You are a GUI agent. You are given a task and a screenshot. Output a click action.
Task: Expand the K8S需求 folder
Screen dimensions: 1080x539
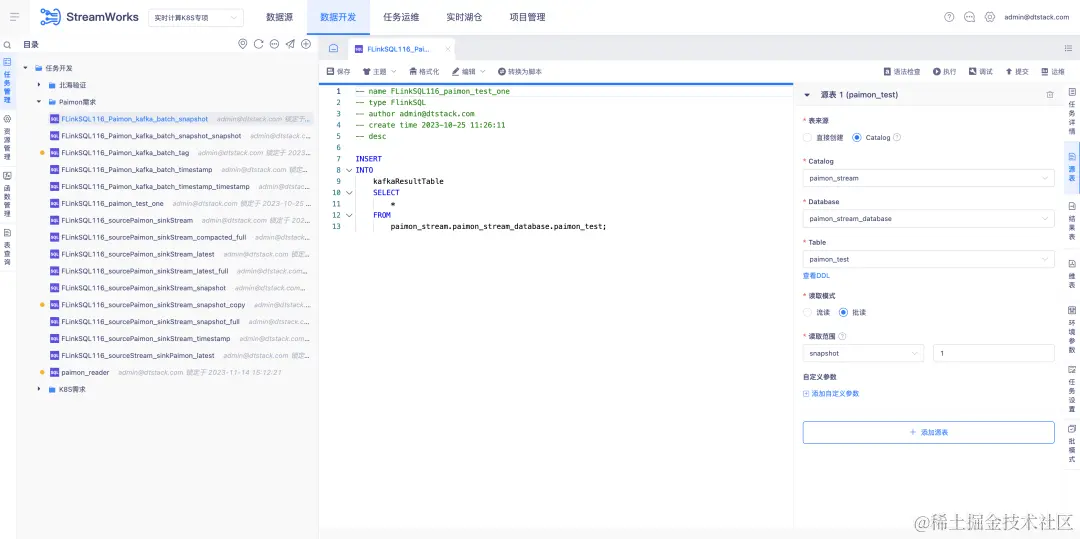tap(39, 389)
